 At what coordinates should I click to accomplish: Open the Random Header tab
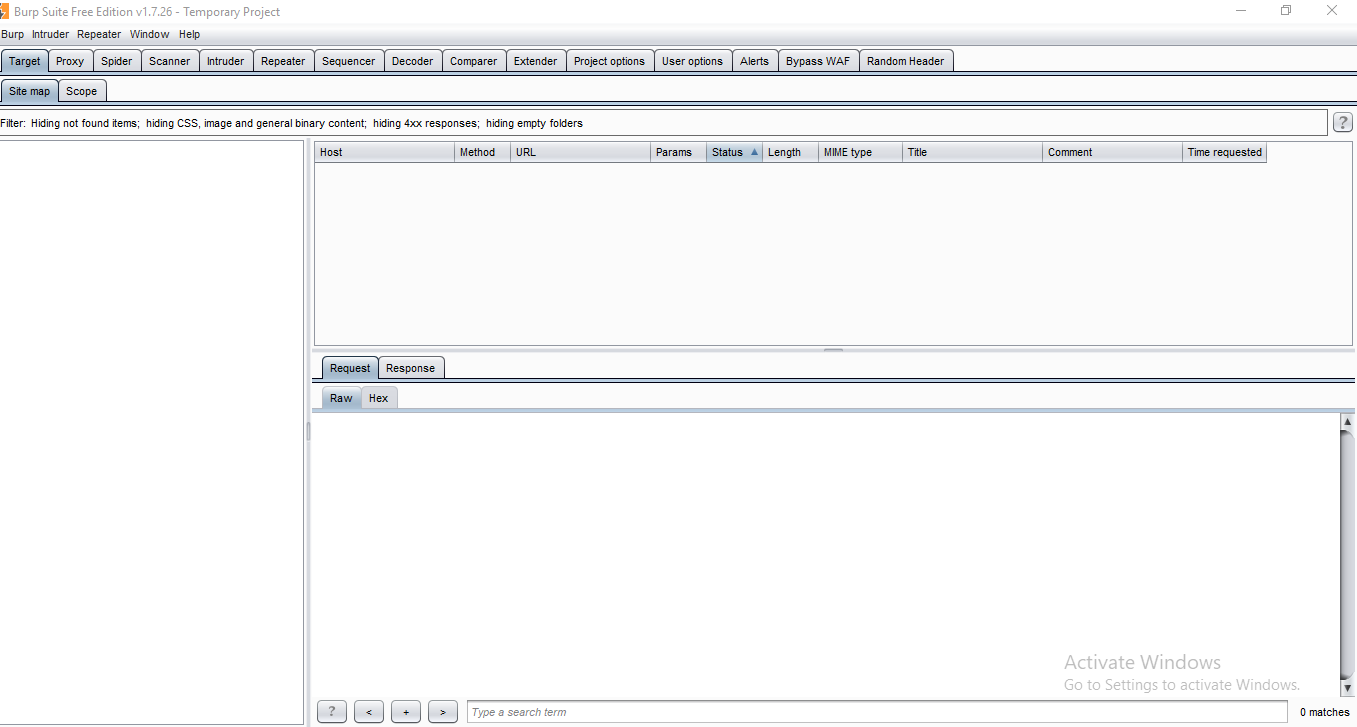coord(906,61)
